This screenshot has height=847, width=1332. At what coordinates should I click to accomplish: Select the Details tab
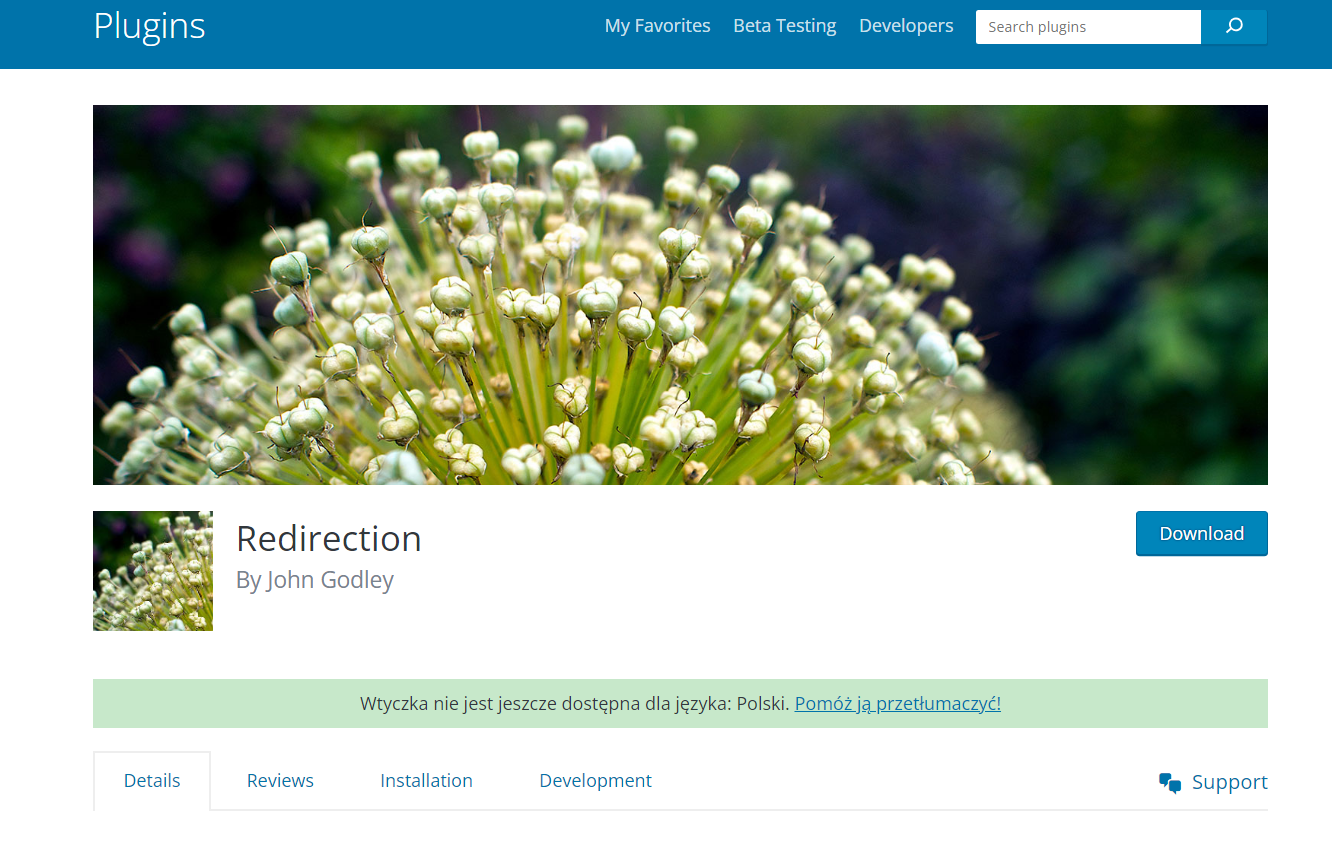click(x=152, y=781)
